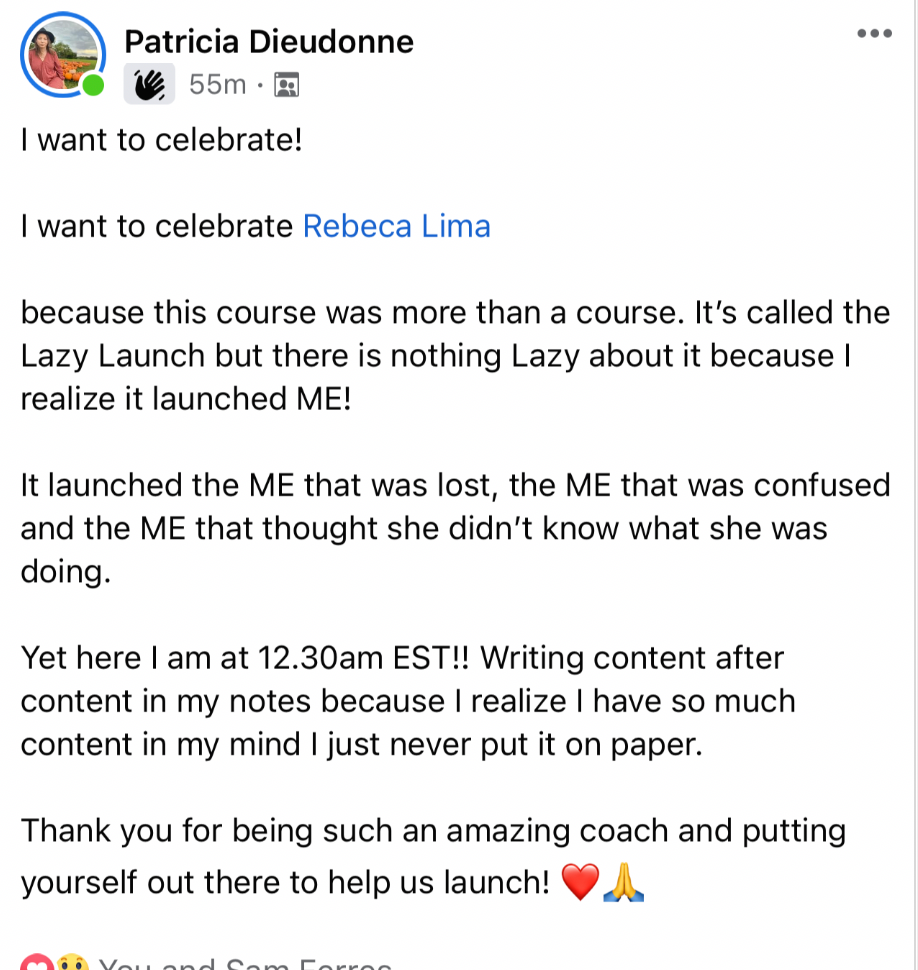Click the "I want to celebrate!" opening line
918x970 pixels.
pos(161,140)
